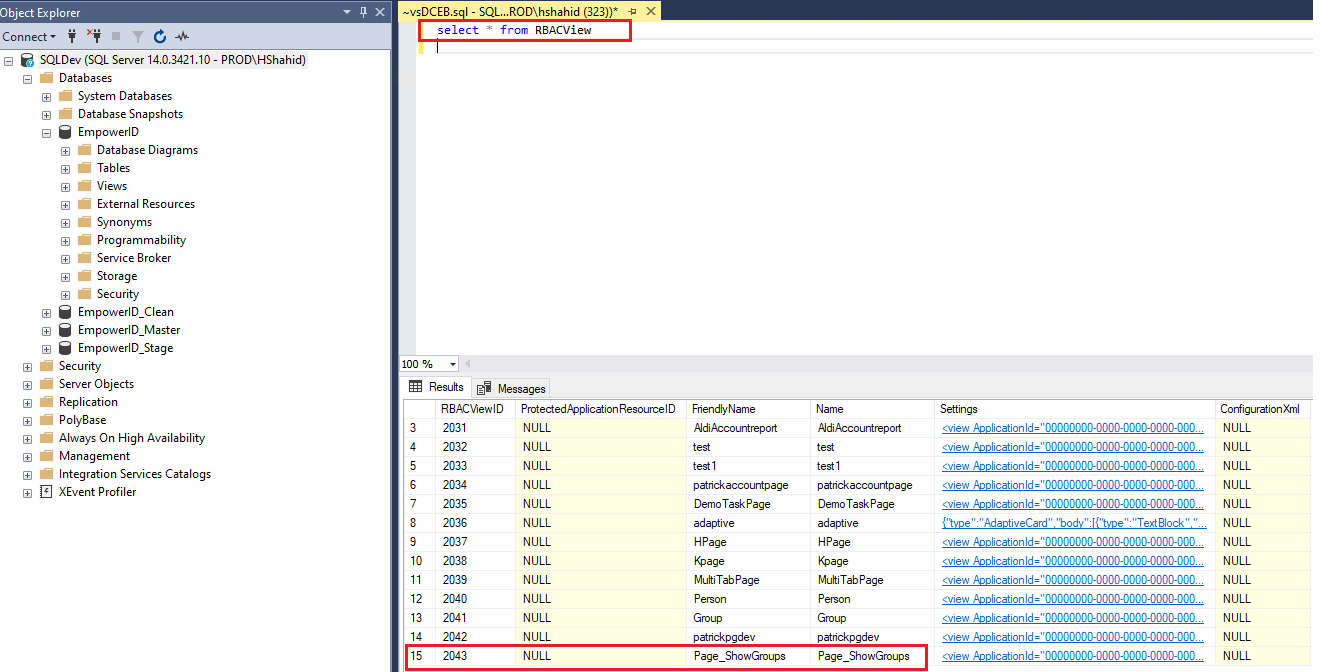Expand EmpowerID_Master database

coord(47,330)
